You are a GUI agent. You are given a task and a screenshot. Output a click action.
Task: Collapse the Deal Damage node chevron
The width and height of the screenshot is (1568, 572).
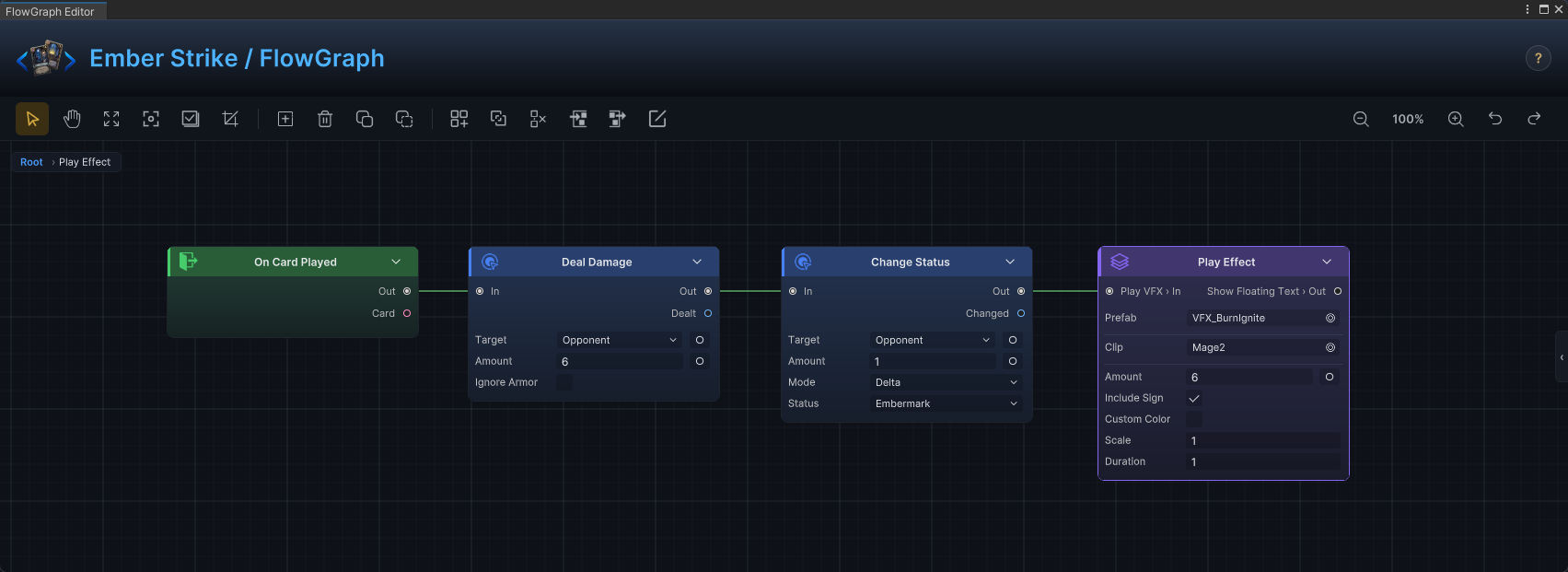[x=697, y=262]
